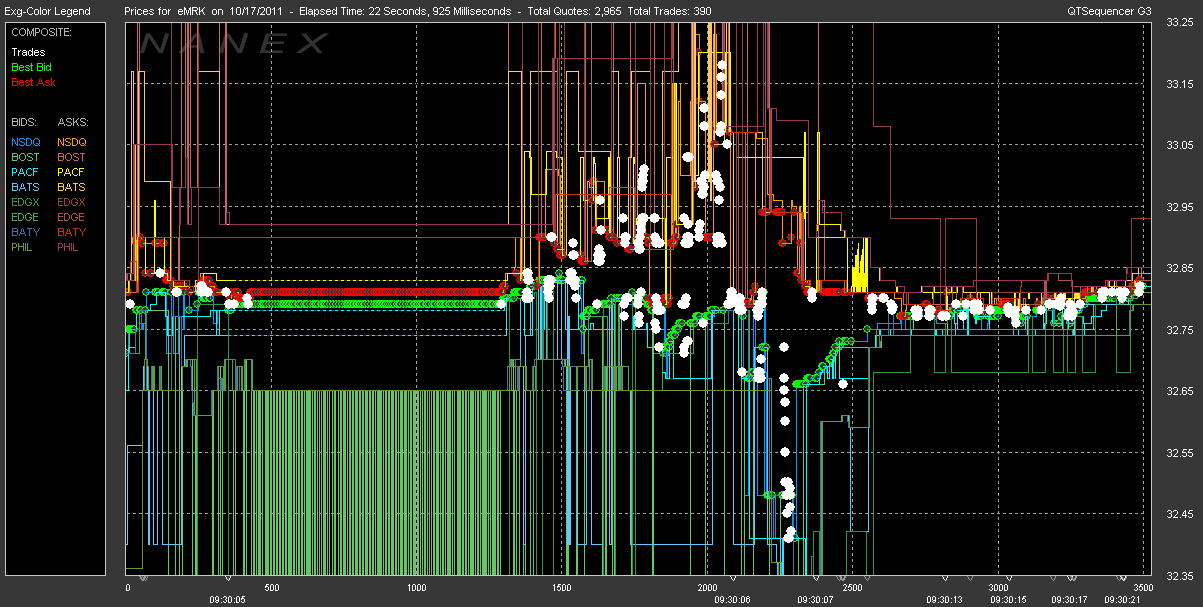This screenshot has height=607, width=1203.
Task: Select the BATY entry under ASKS
Action: click(x=71, y=232)
